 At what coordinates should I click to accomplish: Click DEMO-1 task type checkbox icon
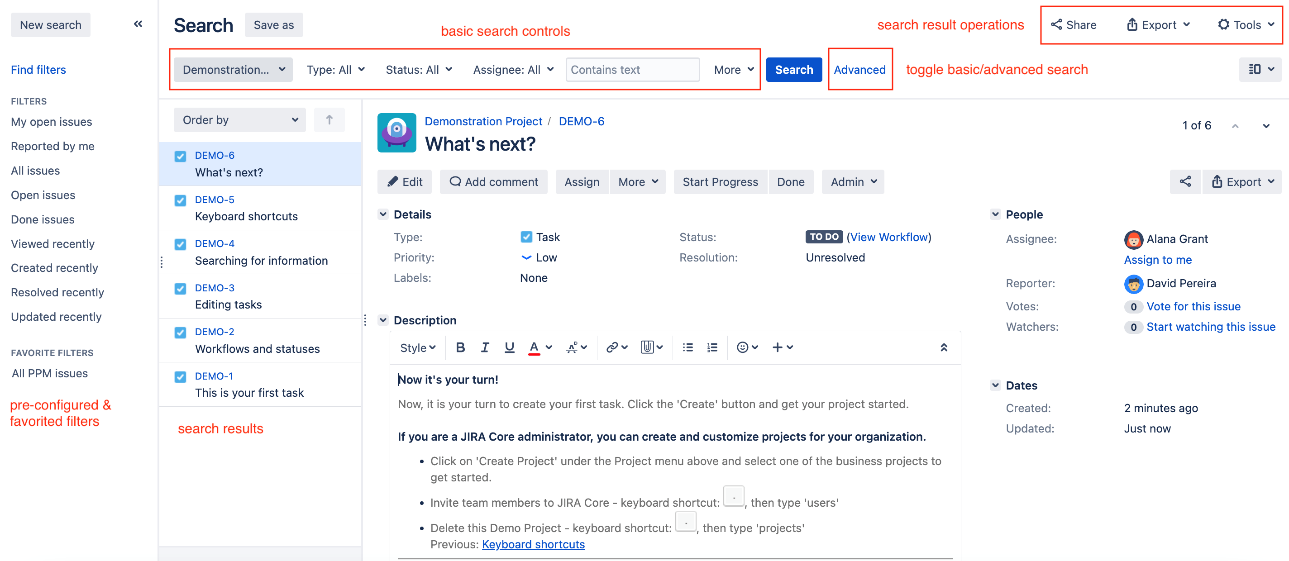click(180, 377)
